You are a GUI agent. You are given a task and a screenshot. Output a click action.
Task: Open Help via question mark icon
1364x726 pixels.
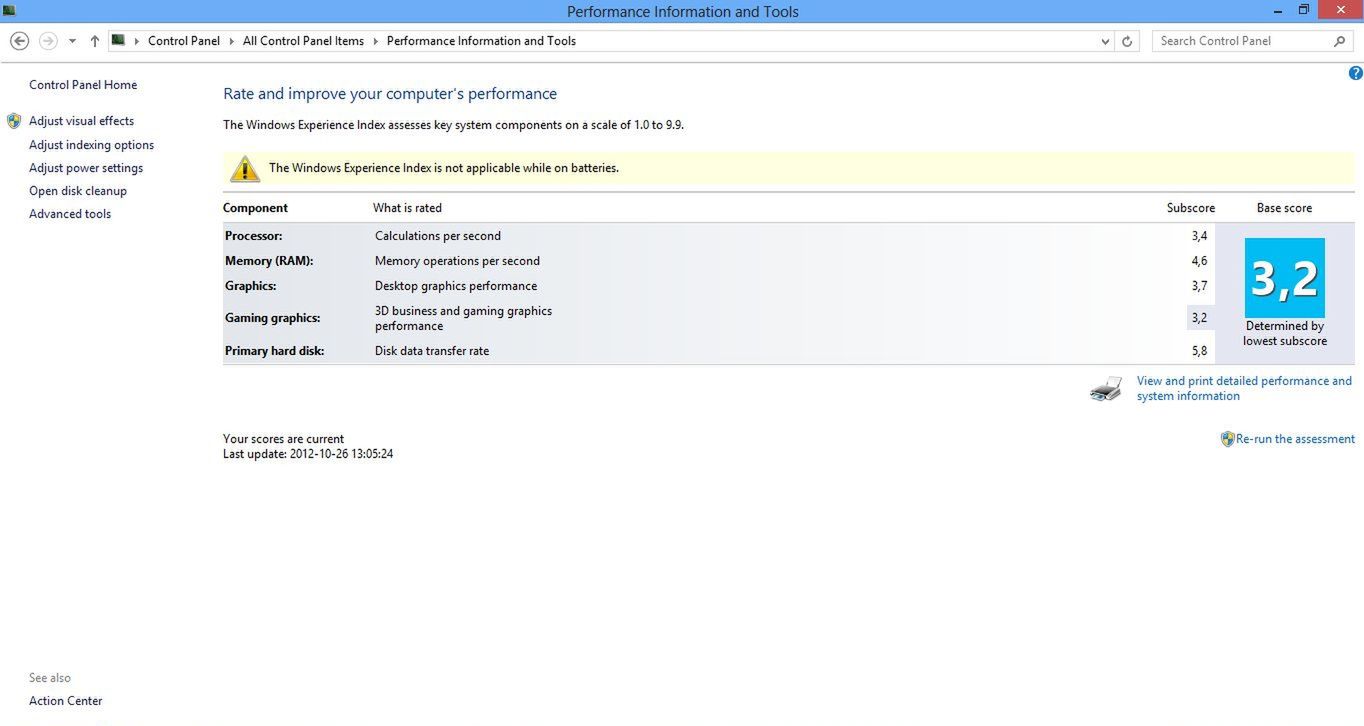1356,73
